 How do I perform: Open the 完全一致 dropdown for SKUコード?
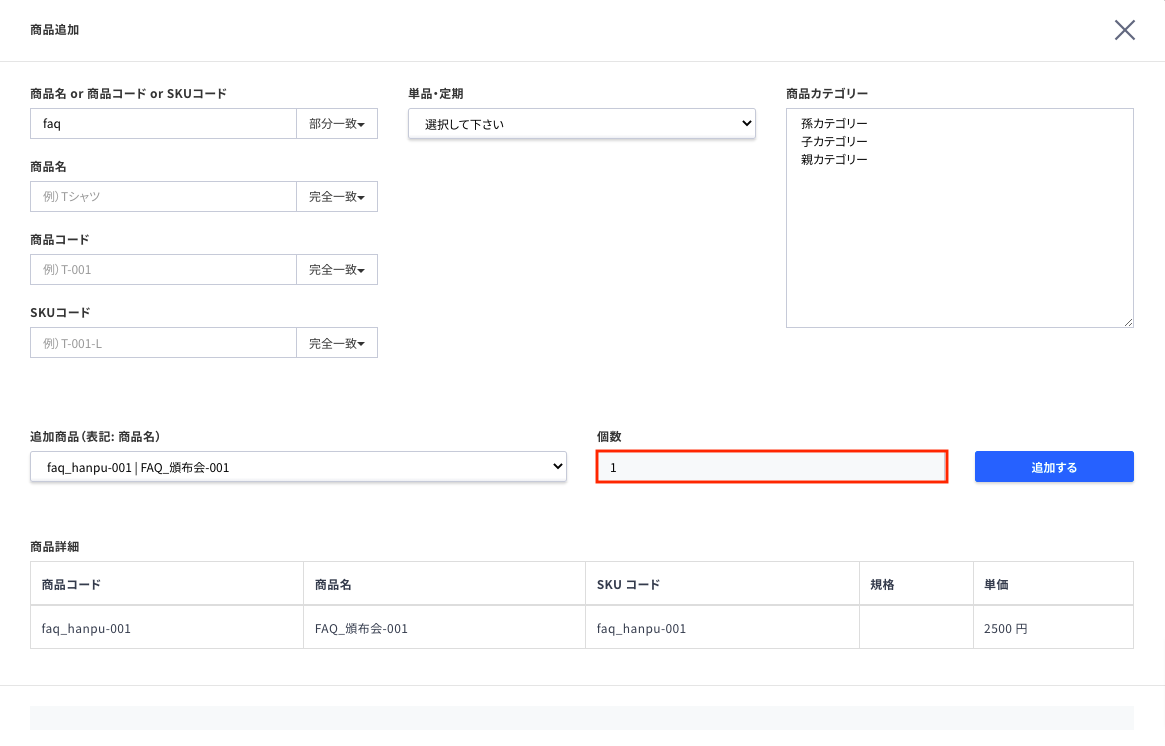337,343
